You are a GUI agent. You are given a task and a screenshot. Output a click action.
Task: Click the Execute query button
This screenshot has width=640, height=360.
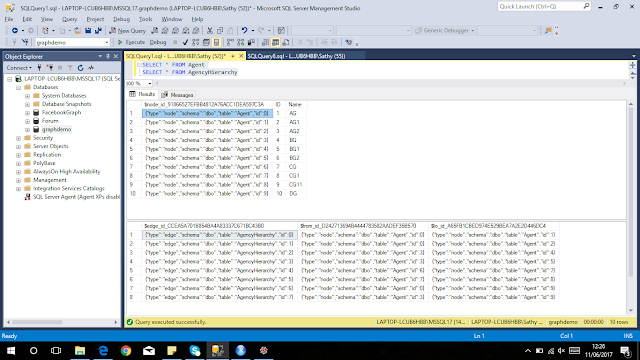click(131, 42)
